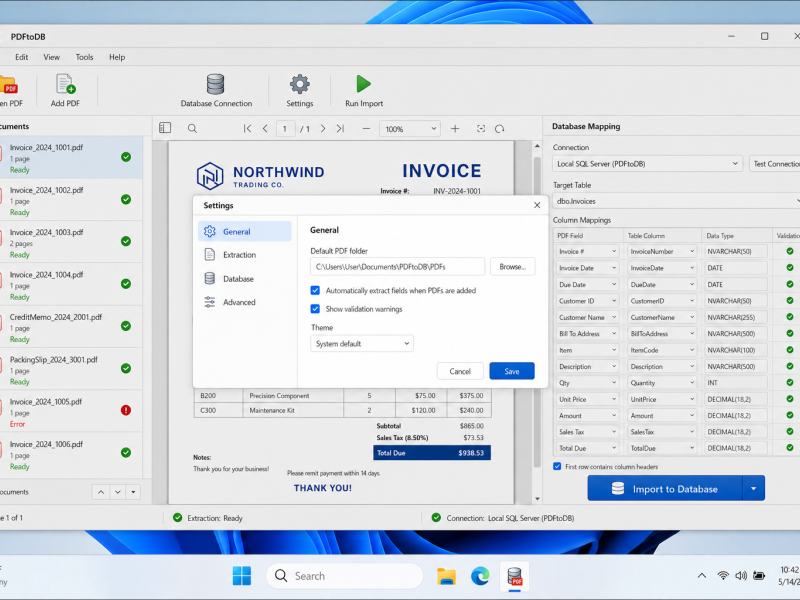Screen dimensions: 800x600
Task: Save the settings
Action: pyautogui.click(x=512, y=371)
